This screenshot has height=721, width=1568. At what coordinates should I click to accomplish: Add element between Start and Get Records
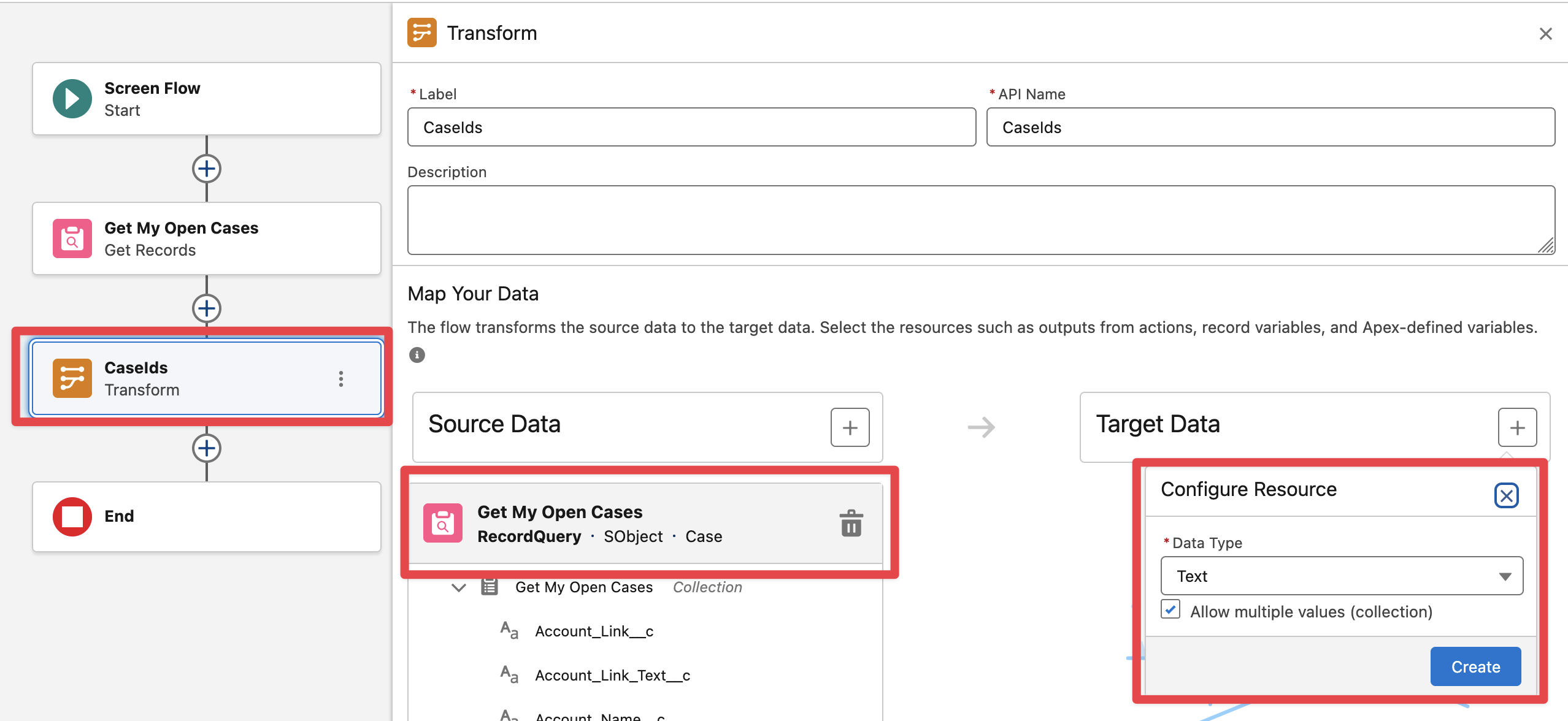(x=207, y=169)
